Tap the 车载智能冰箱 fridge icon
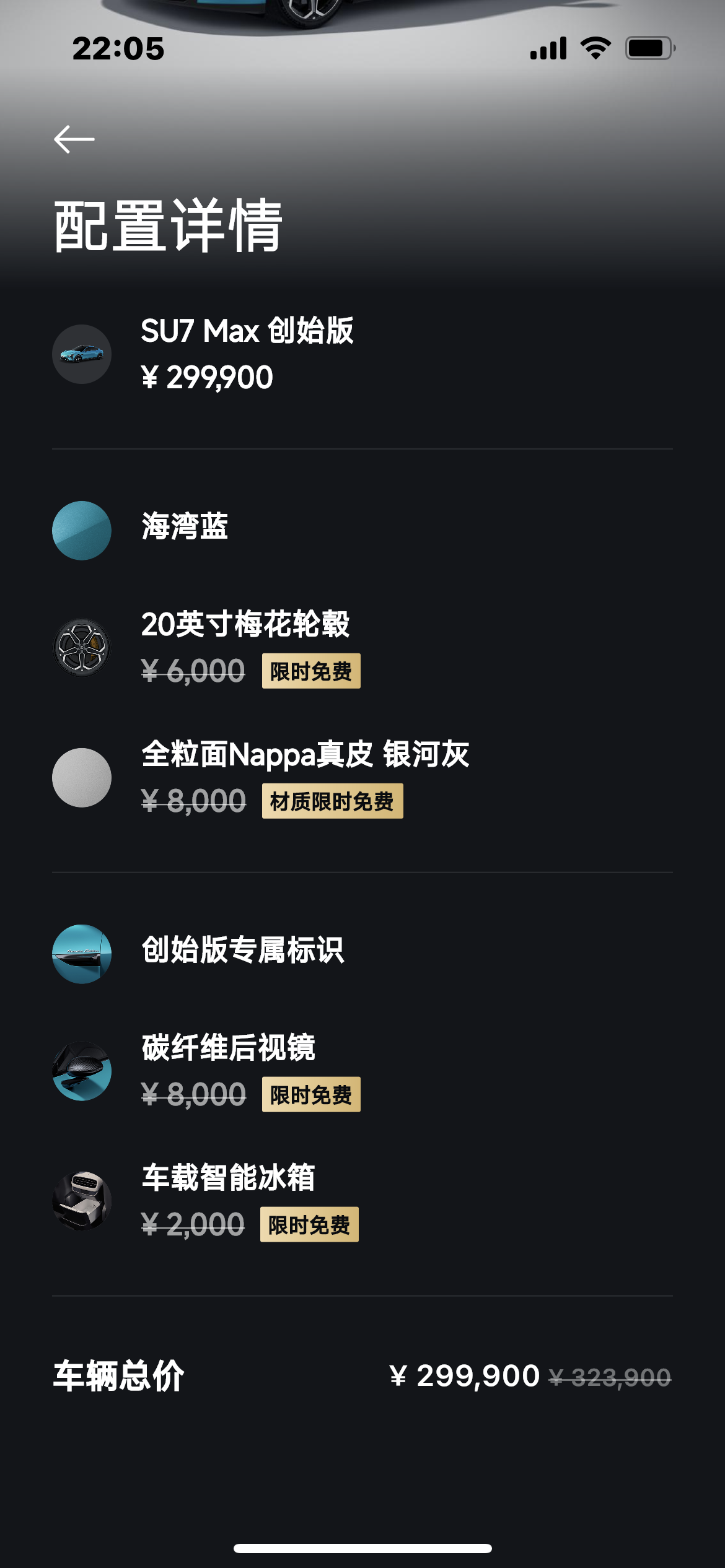 click(82, 1201)
